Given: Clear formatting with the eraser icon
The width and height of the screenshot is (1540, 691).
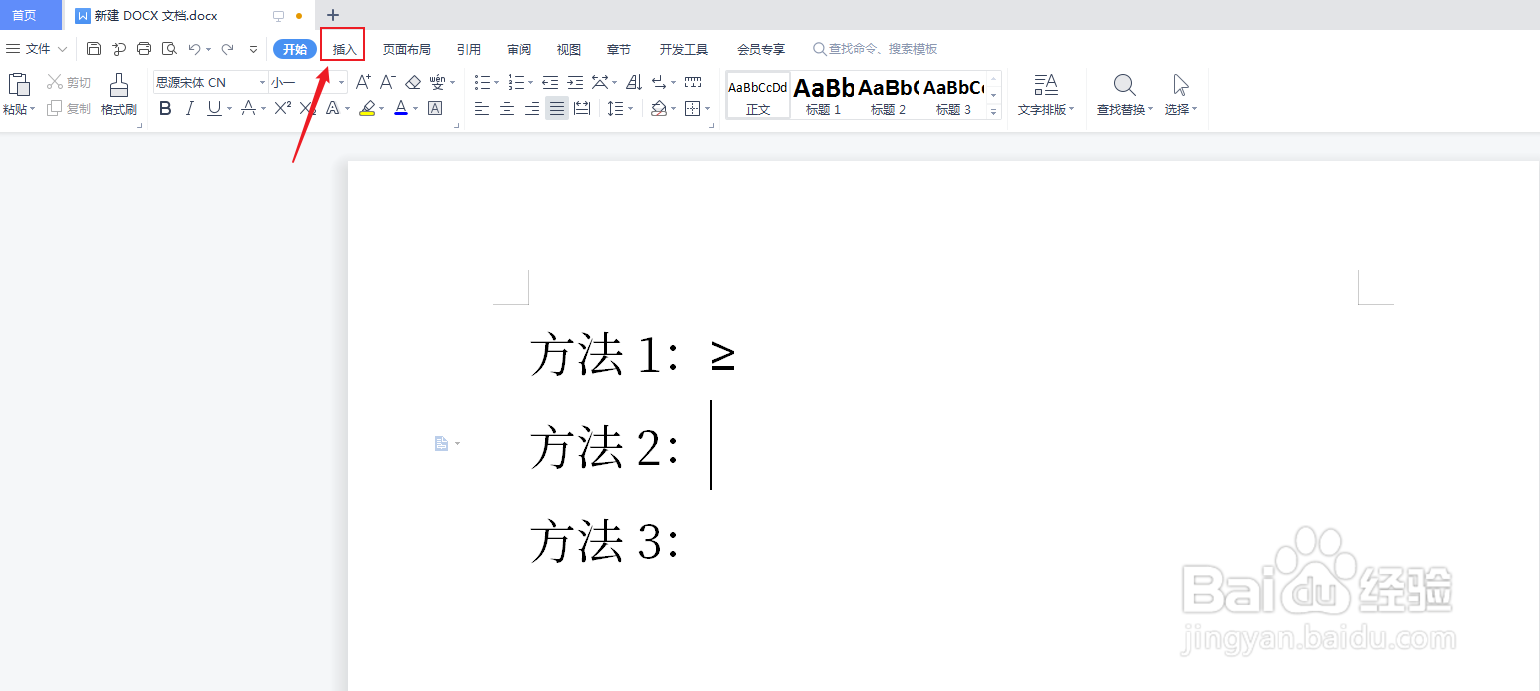Looking at the screenshot, I should tap(412, 82).
